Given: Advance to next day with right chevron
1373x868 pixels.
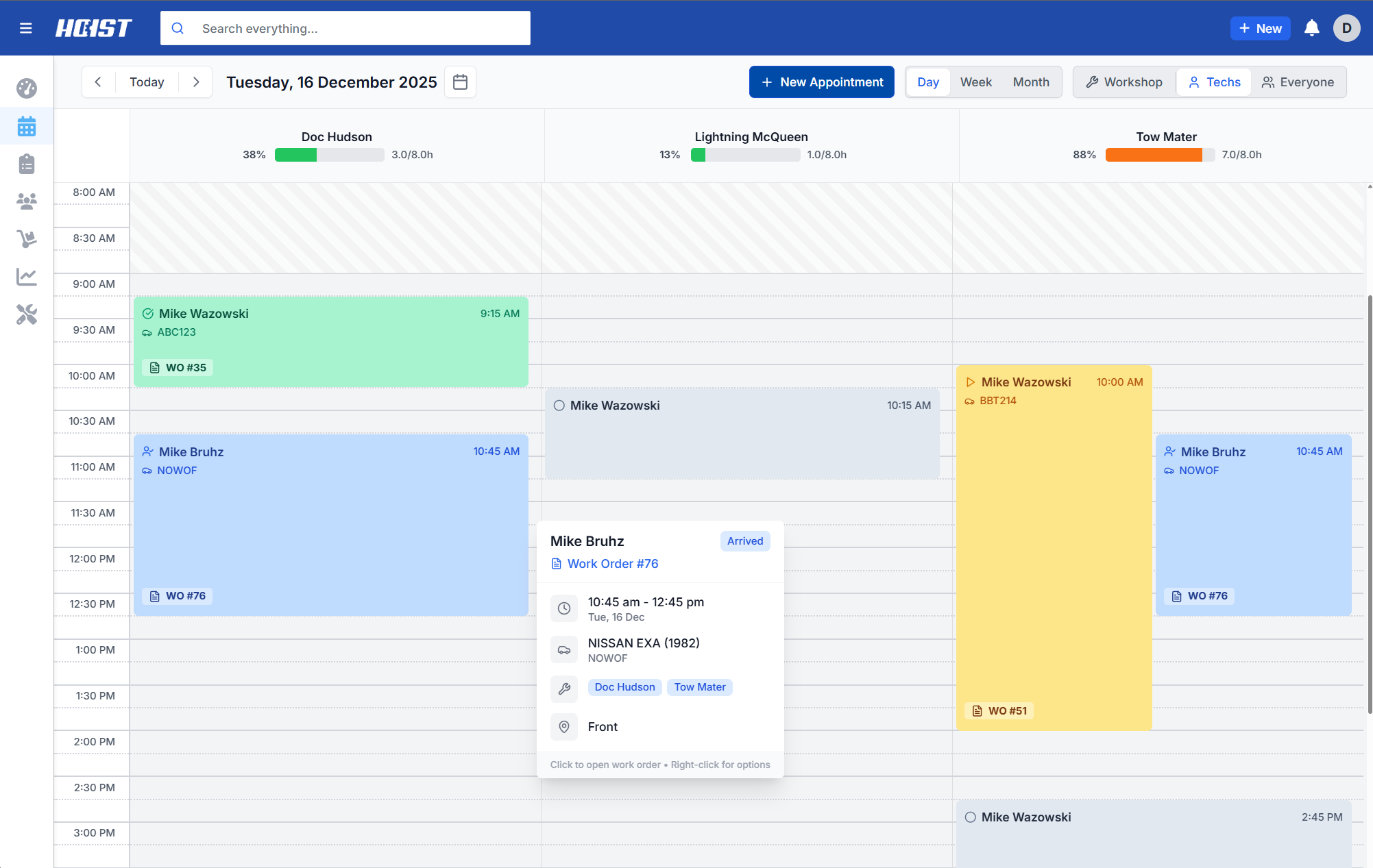Looking at the screenshot, I should (196, 82).
